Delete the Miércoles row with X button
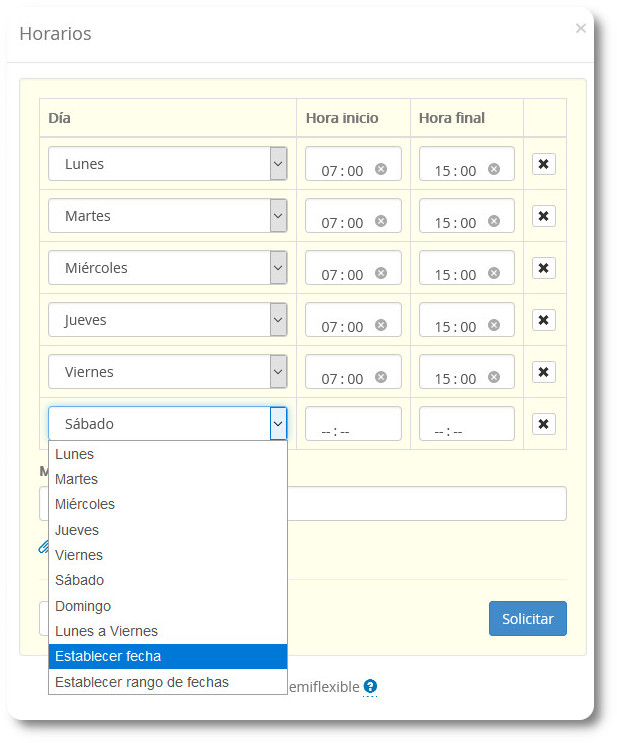 543,268
